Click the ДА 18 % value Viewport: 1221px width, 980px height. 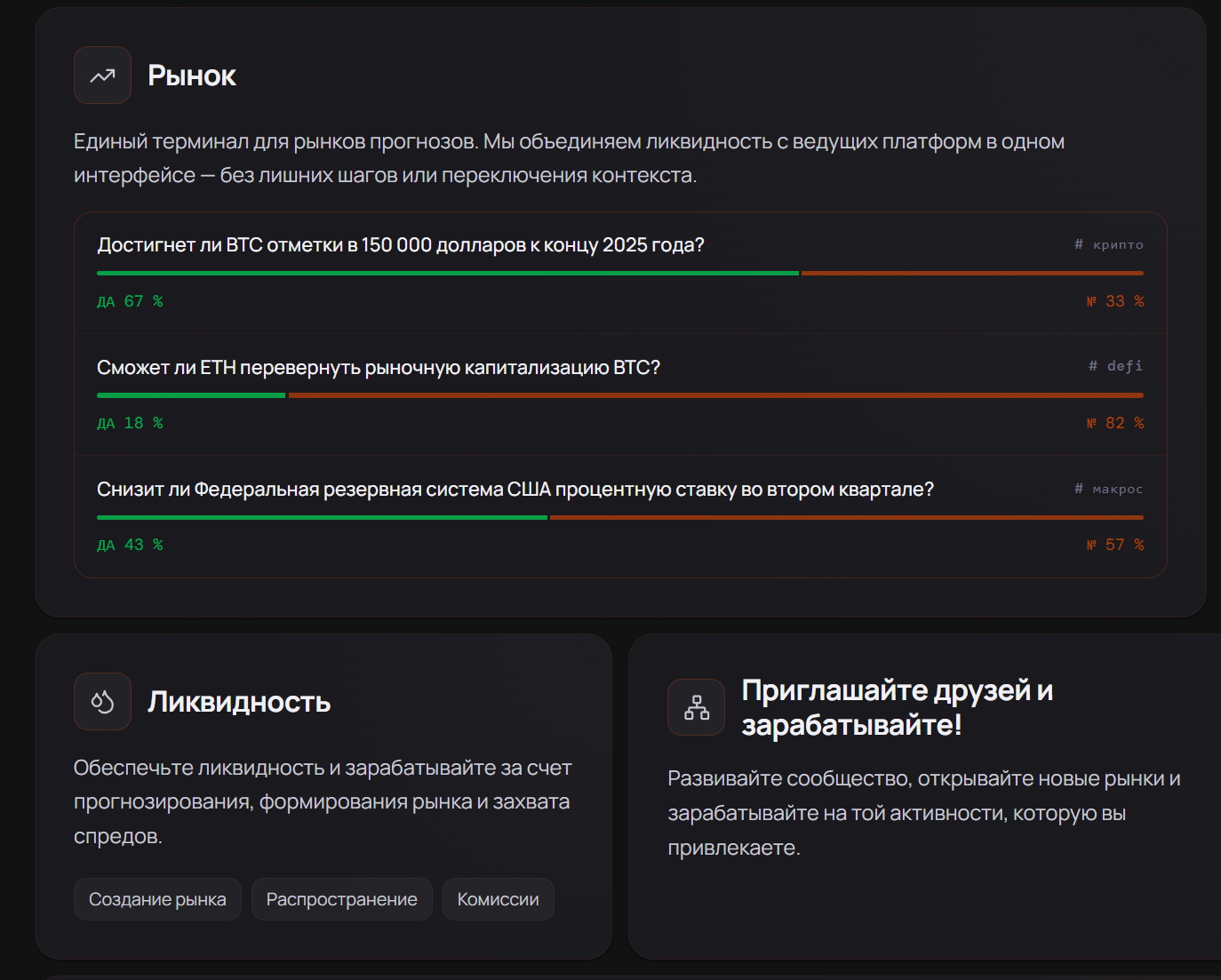click(x=130, y=423)
